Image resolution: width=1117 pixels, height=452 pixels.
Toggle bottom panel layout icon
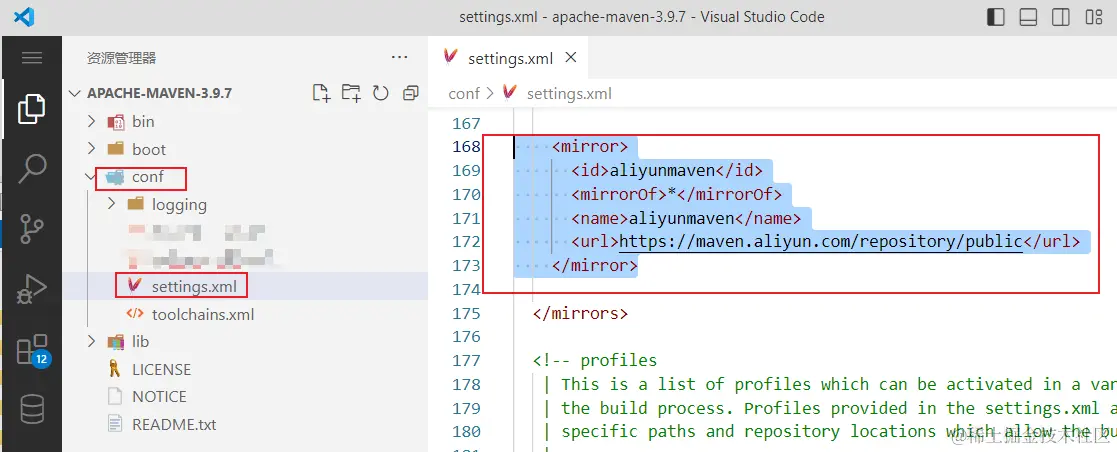(x=1028, y=17)
